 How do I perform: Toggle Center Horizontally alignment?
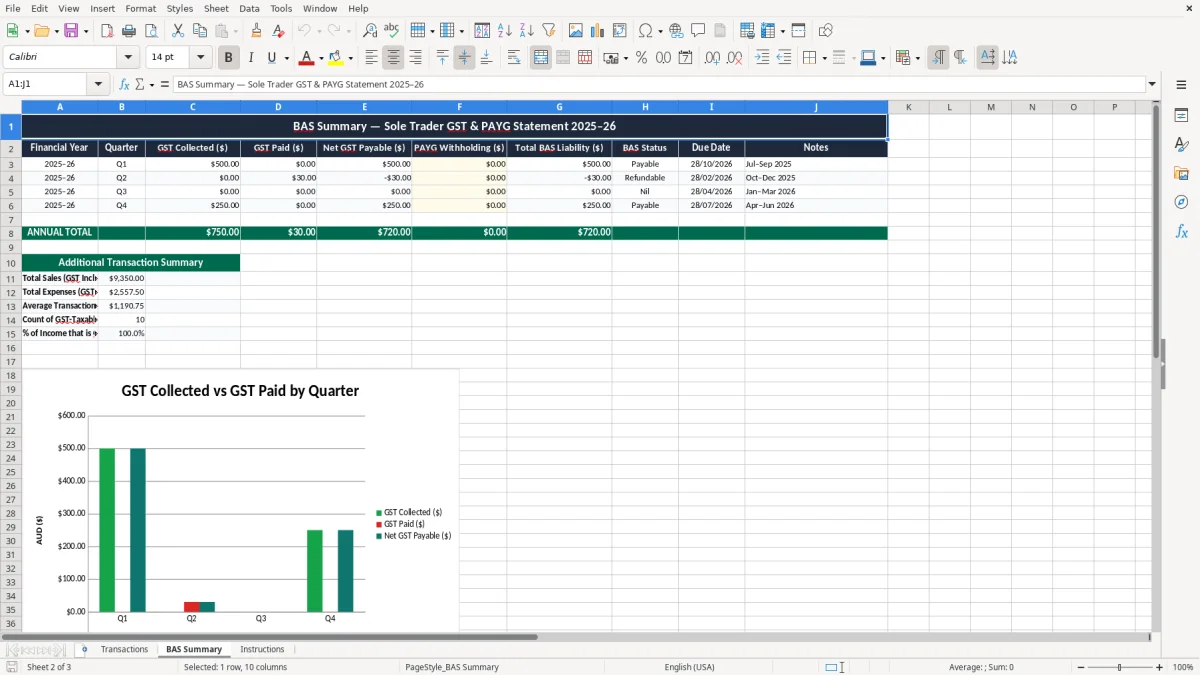point(394,57)
